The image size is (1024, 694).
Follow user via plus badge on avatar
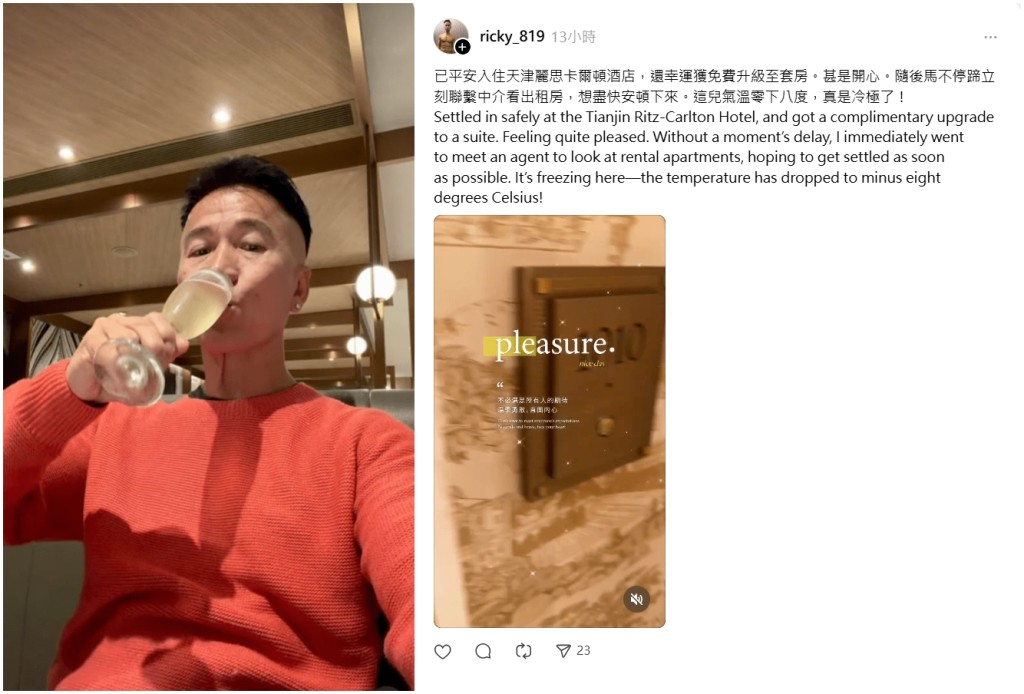coord(462,47)
